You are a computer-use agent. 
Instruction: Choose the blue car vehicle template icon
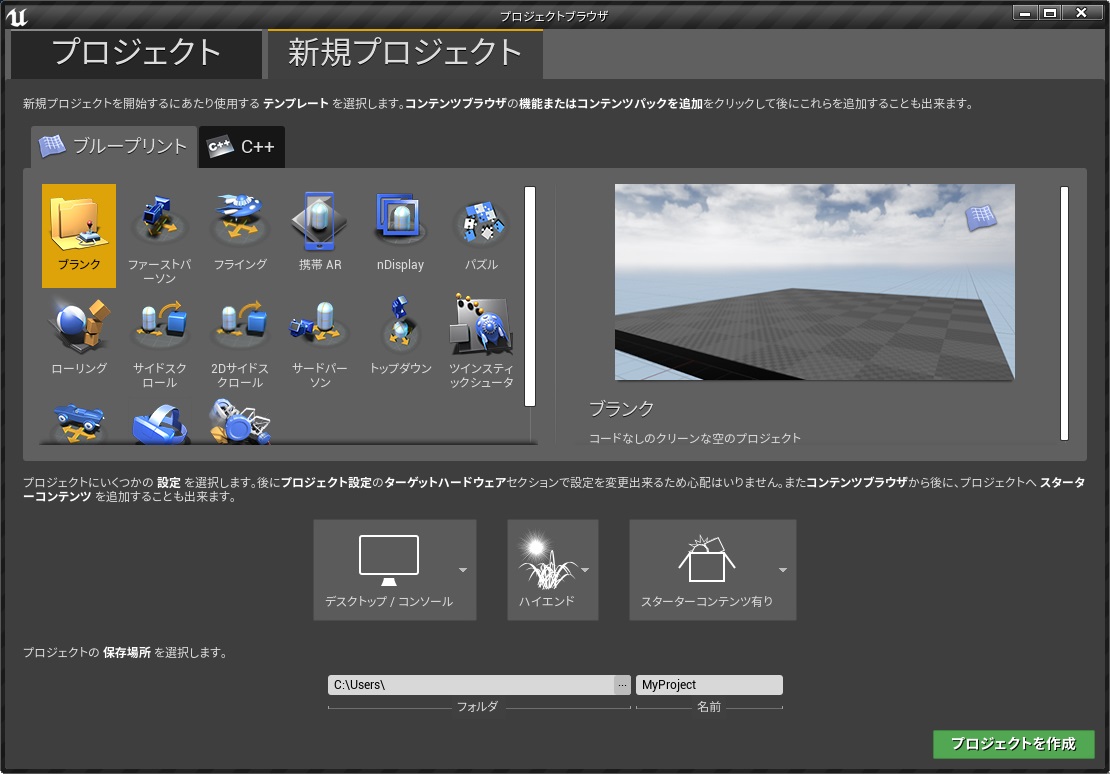79,421
